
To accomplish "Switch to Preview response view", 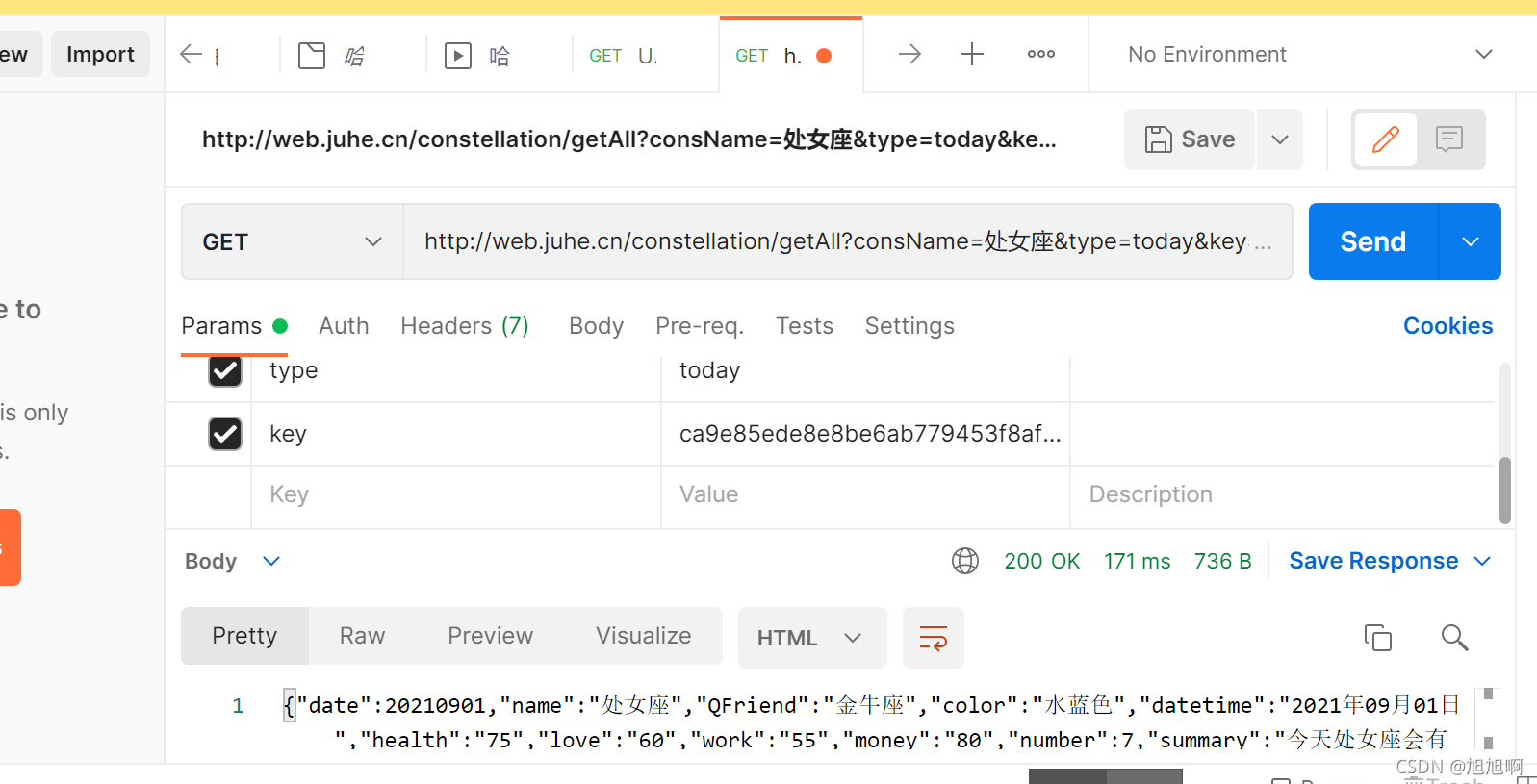I will click(490, 636).
